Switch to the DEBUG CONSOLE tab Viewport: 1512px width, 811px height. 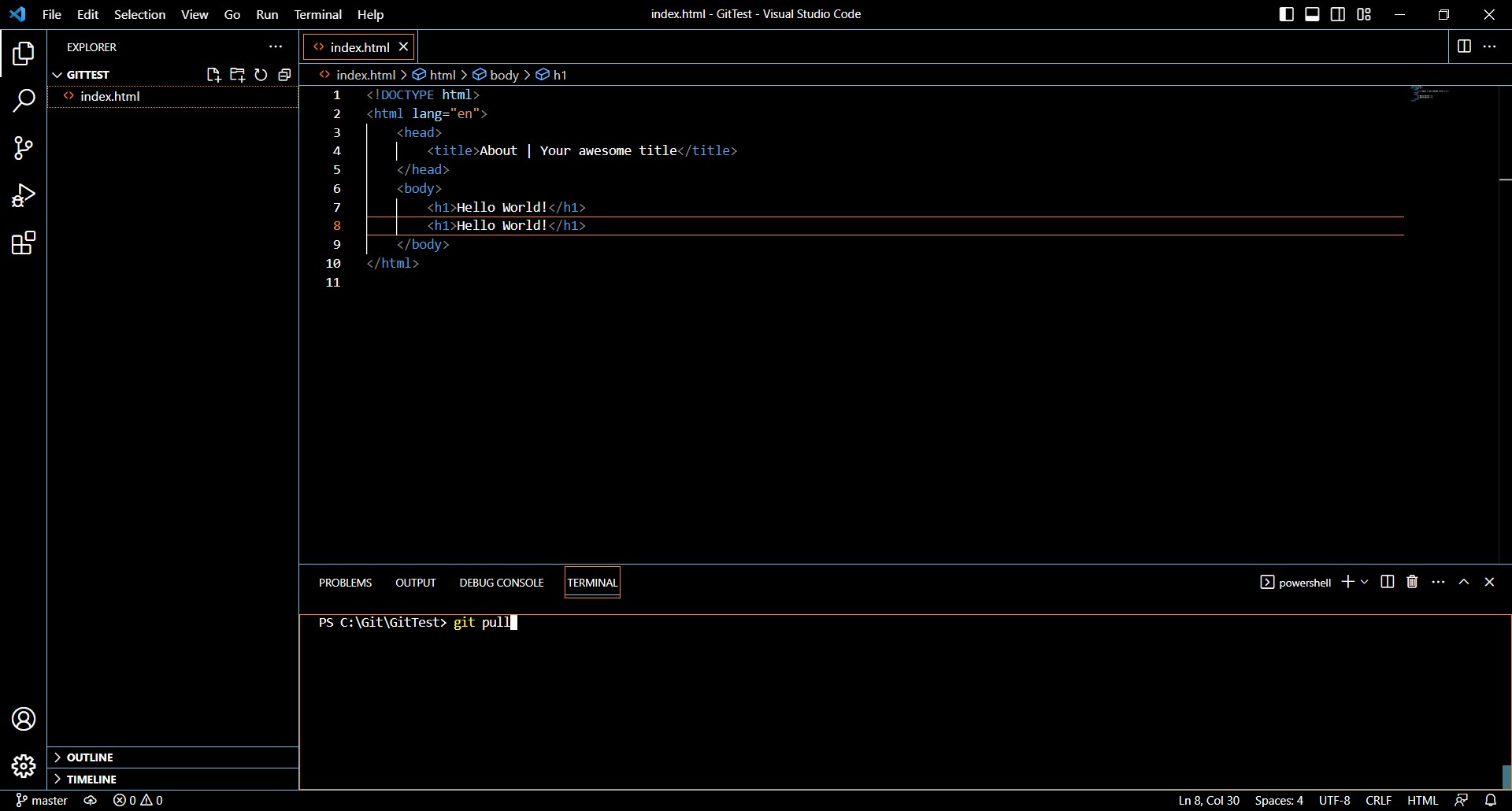point(502,583)
